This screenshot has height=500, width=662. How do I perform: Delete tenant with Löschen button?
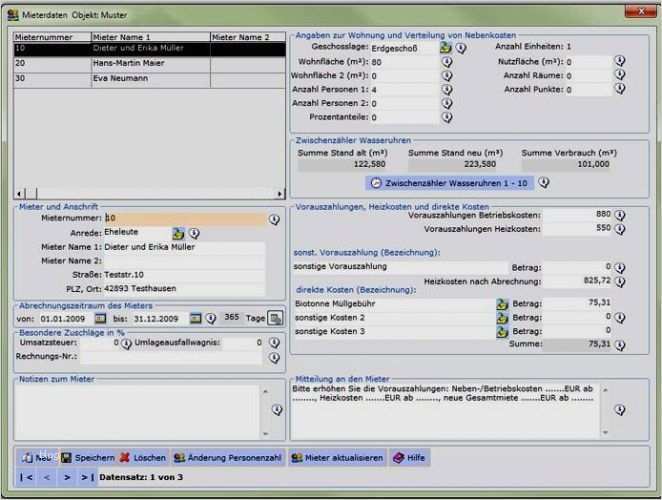click(143, 458)
